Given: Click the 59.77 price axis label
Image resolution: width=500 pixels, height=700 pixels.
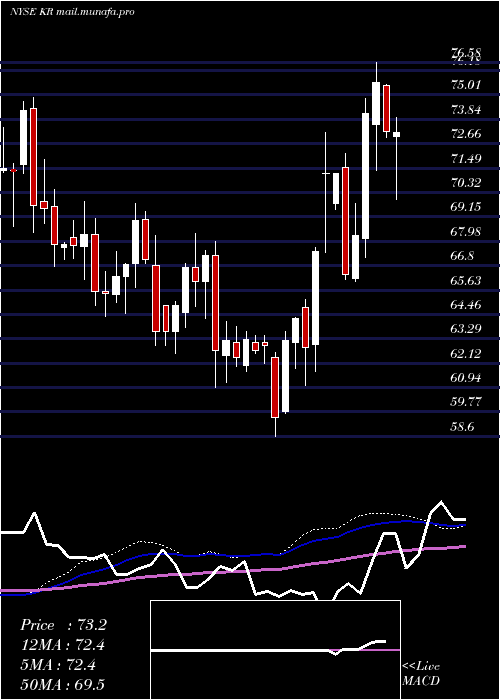Looking at the screenshot, I should click(467, 402).
